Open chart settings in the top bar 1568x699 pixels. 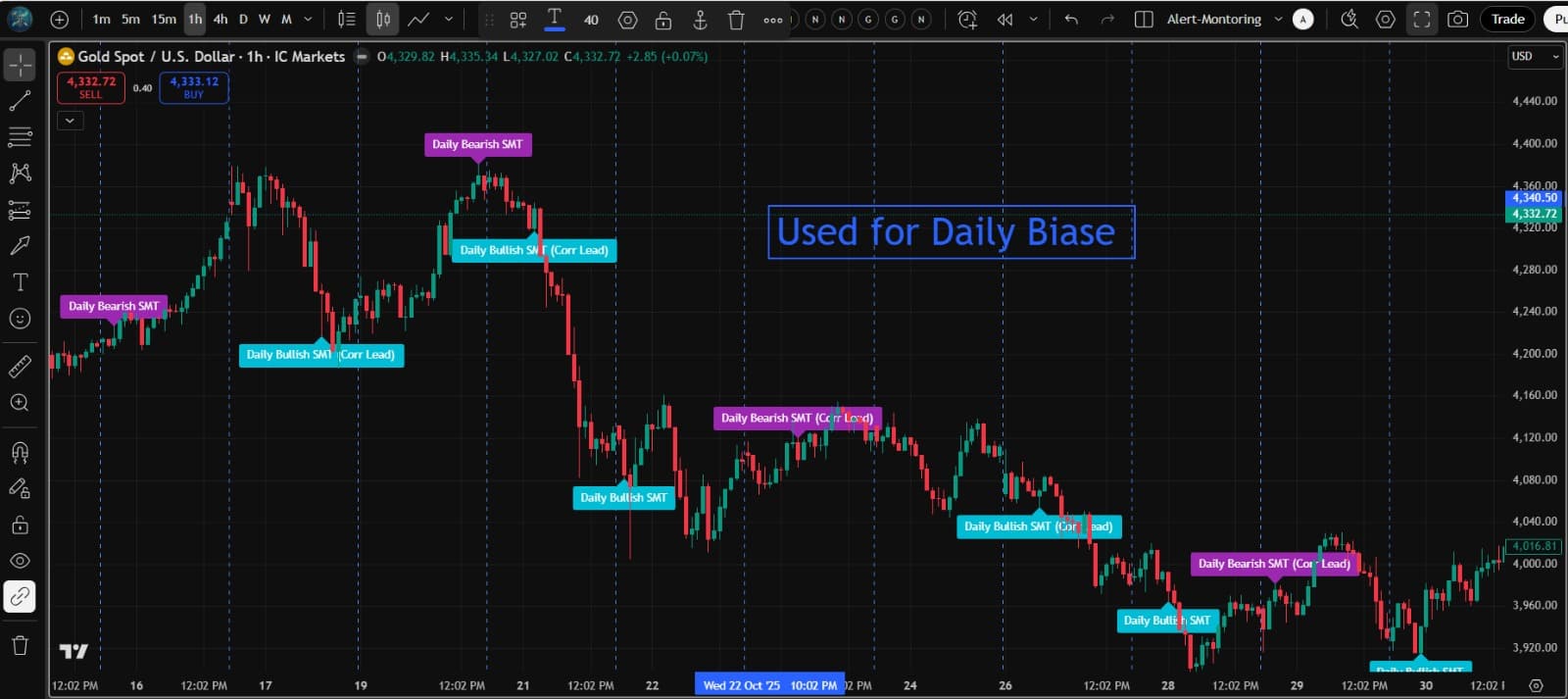click(x=1386, y=19)
